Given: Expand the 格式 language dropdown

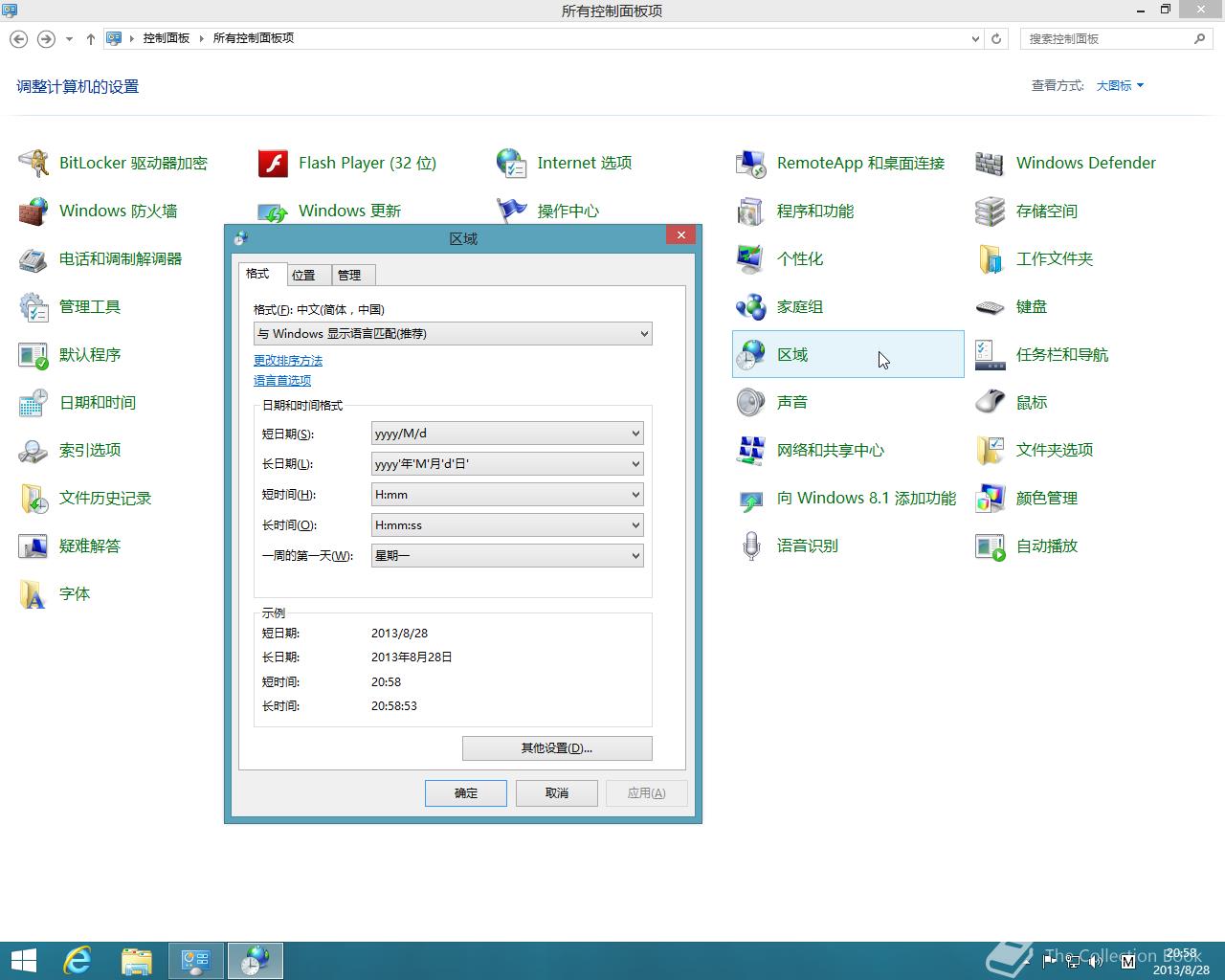Looking at the screenshot, I should point(453,333).
